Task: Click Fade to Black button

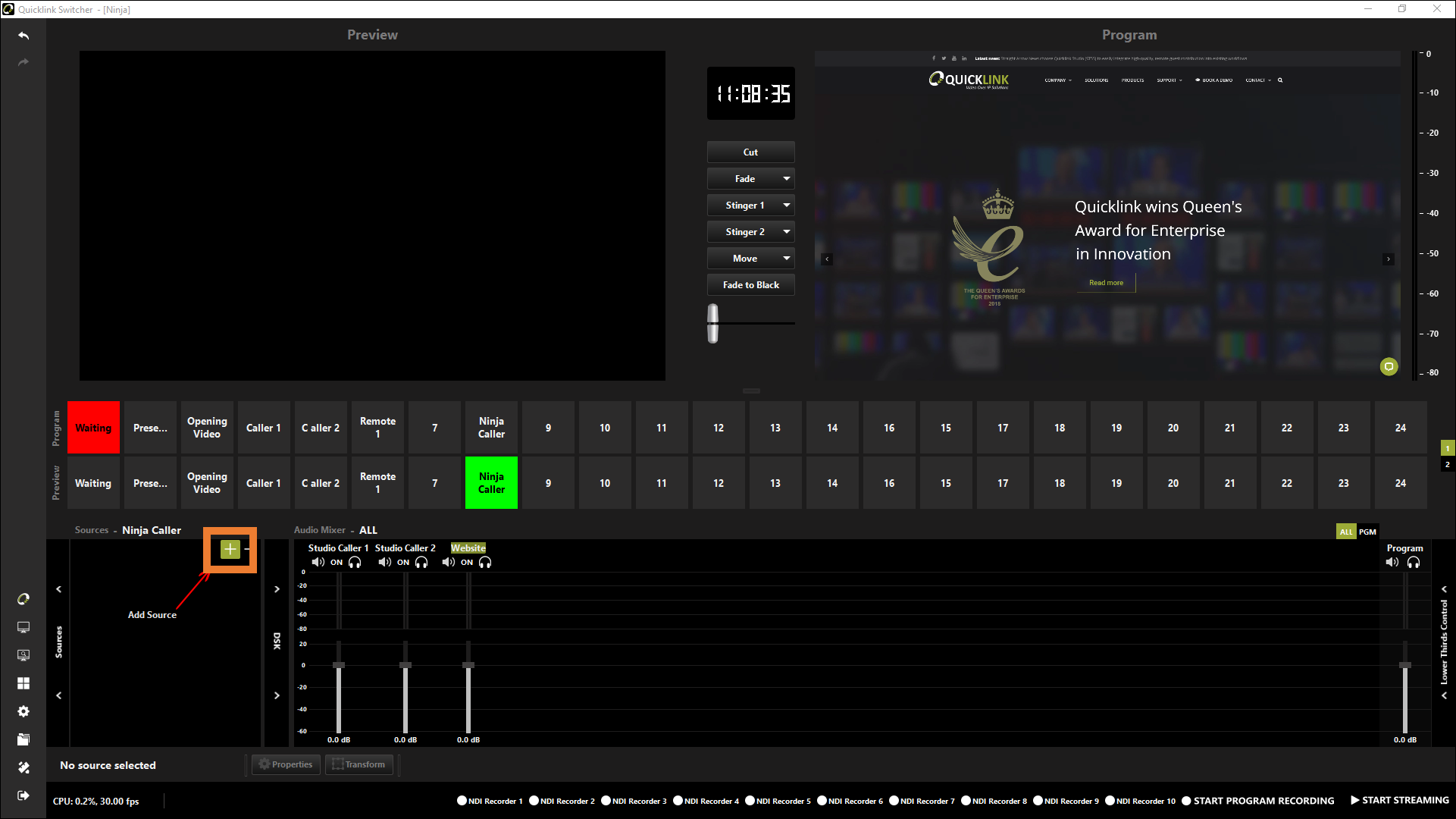Action: 750,285
